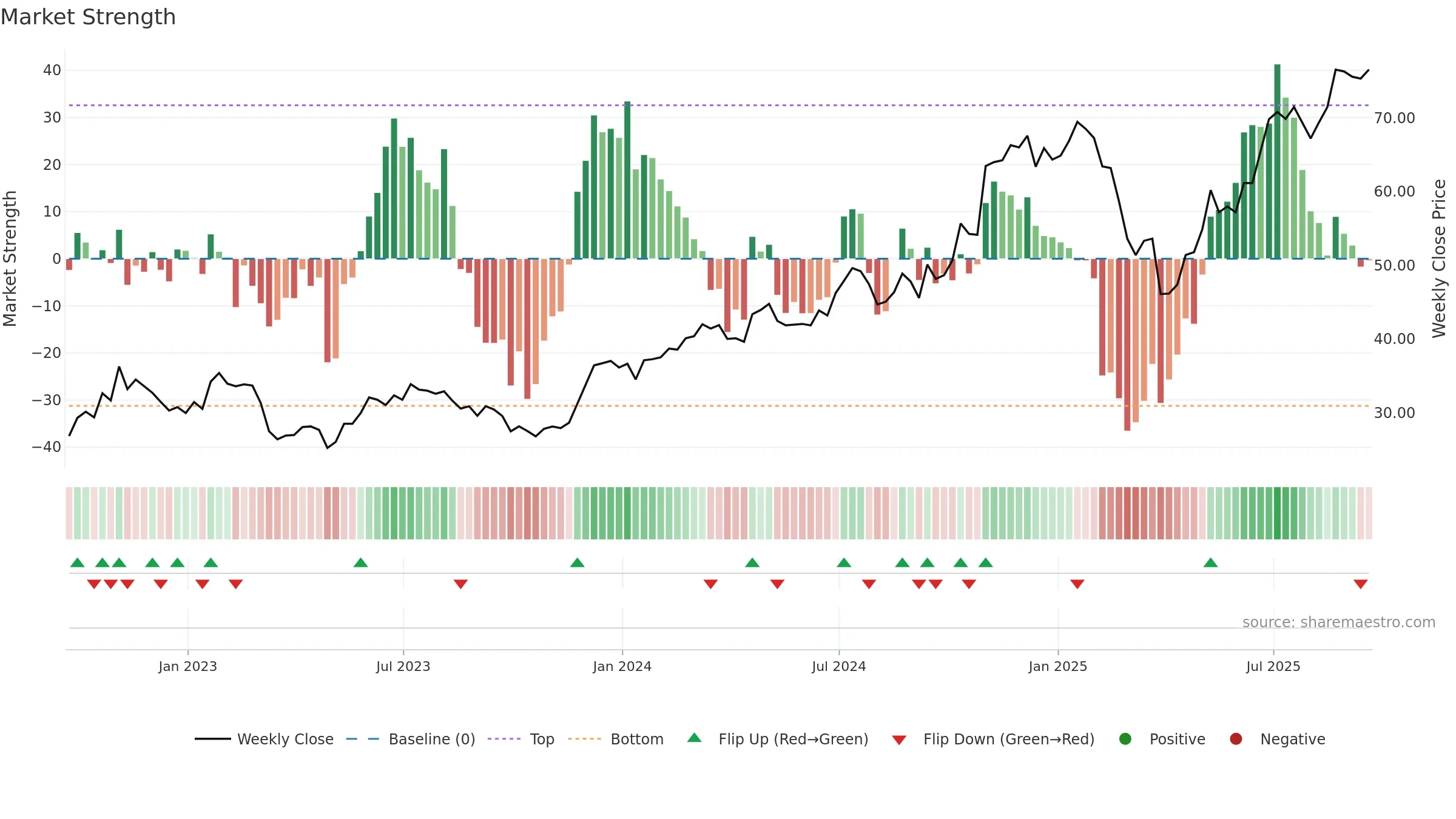Click the flip-up triangle right at Jul 2024
The width and height of the screenshot is (1456, 819).
(x=844, y=562)
